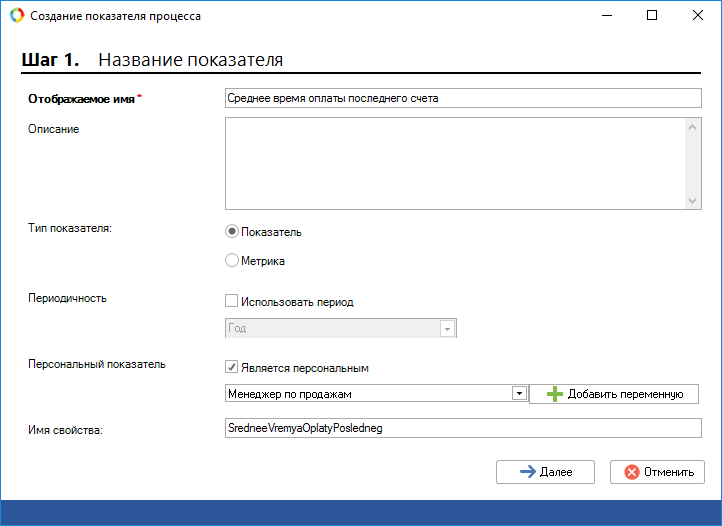Focus the Имя свойства input field
The image size is (722, 526).
(x=464, y=428)
